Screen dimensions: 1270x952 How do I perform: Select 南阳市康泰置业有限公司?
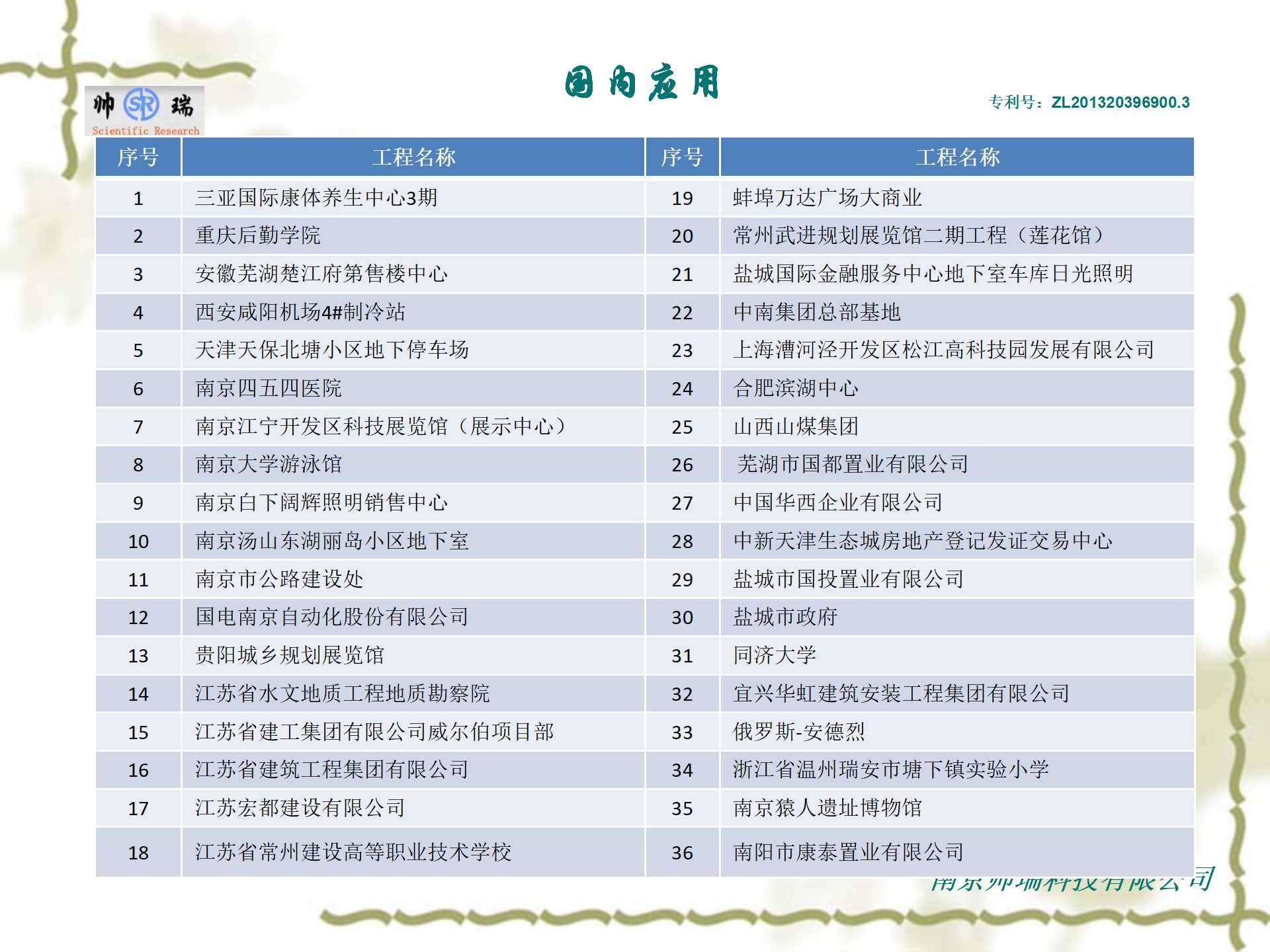coord(957,853)
